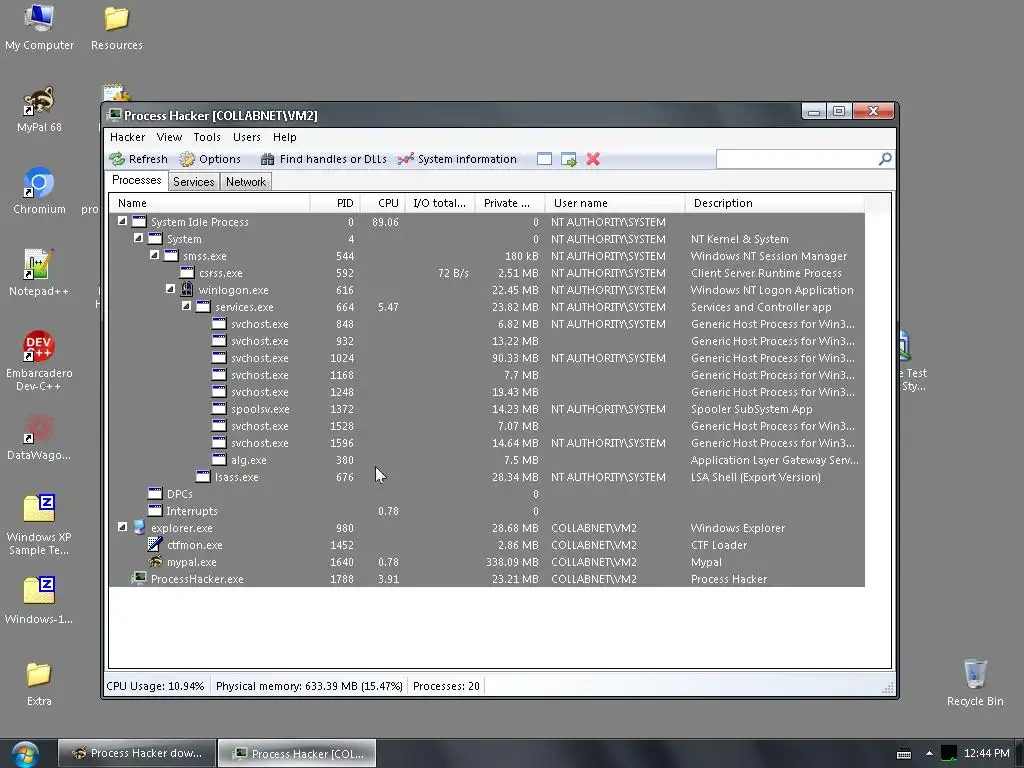Open System information graph button

tap(457, 159)
